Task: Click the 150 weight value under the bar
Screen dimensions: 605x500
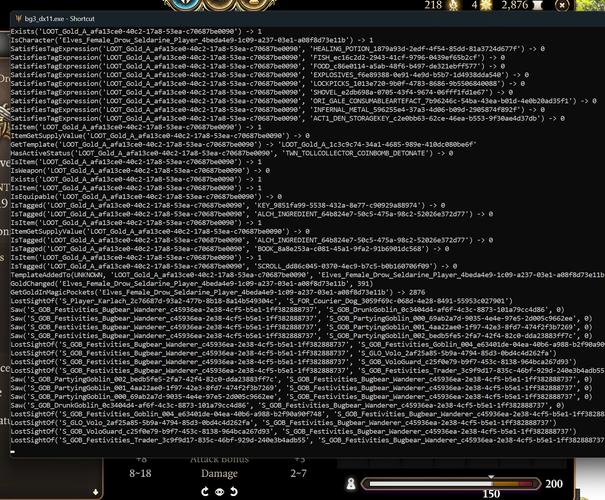Action: (x=491, y=494)
